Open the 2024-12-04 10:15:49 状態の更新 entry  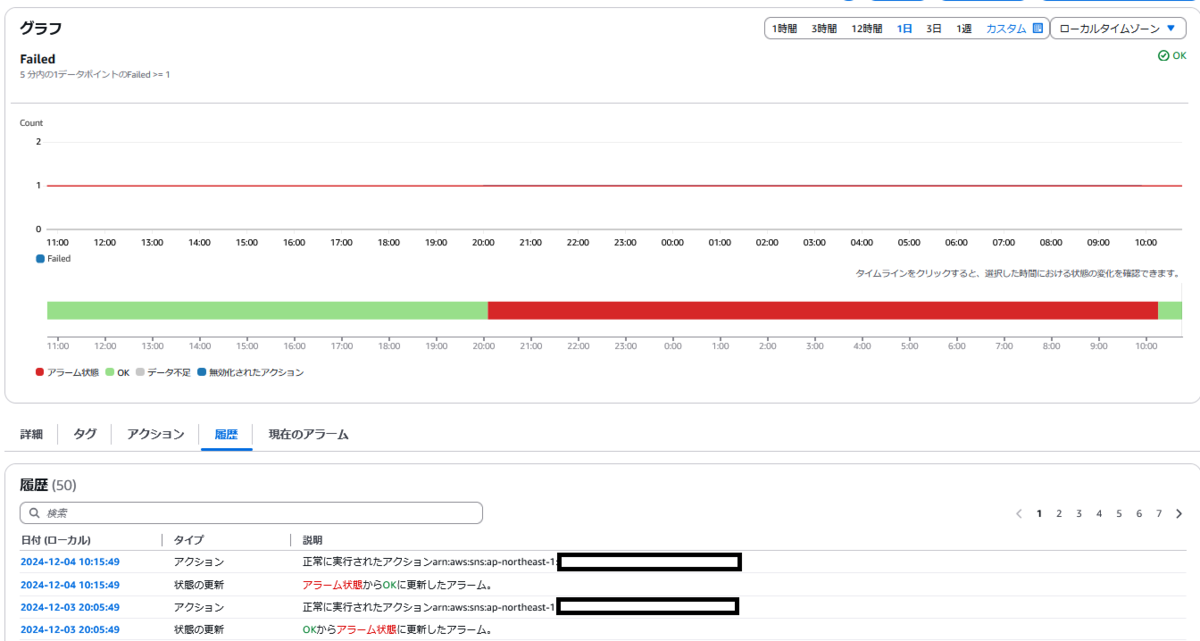click(x=70, y=585)
